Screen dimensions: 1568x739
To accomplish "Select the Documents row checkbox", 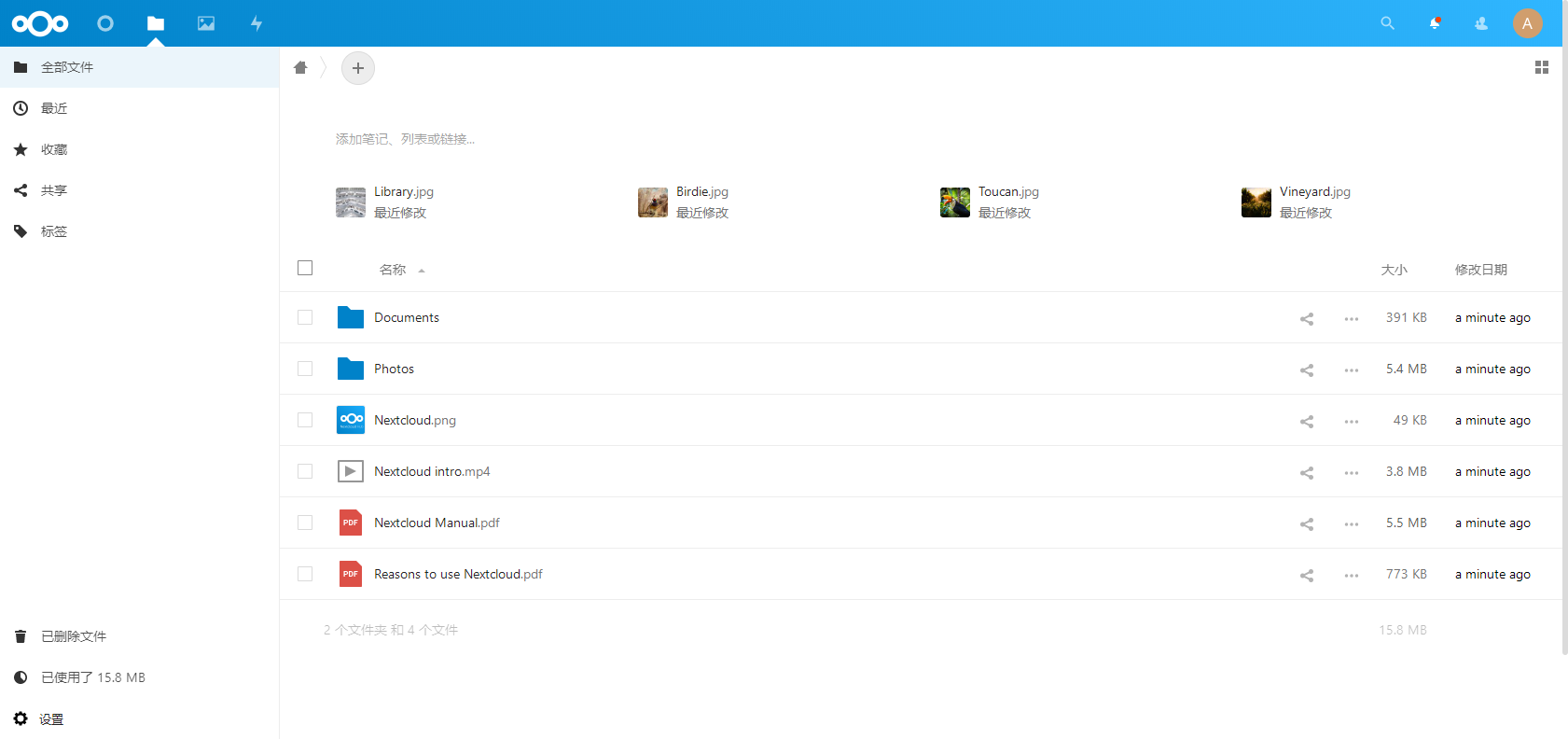I will tap(305, 317).
